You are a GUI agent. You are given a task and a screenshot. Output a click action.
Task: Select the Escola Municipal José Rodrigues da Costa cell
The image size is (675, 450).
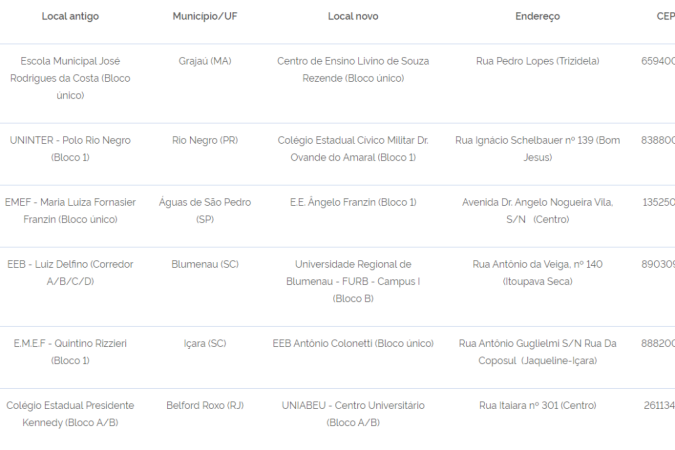coord(70,78)
